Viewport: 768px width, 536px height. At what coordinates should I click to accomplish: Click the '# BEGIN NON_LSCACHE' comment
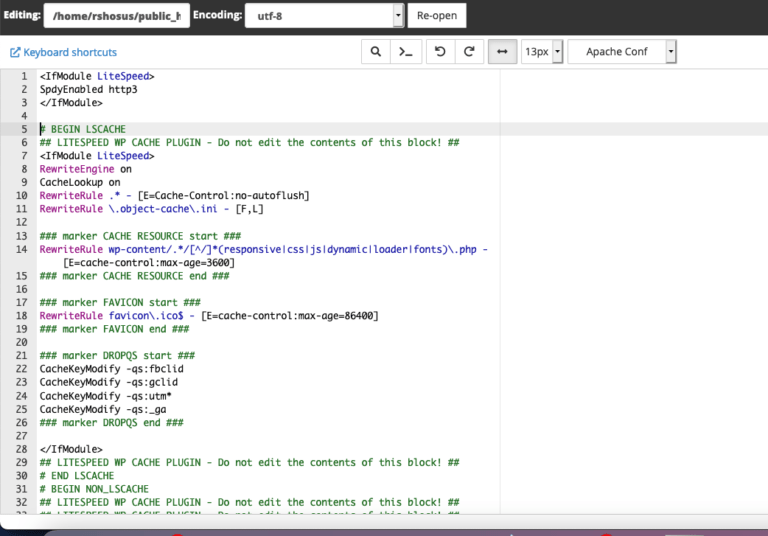(94, 489)
